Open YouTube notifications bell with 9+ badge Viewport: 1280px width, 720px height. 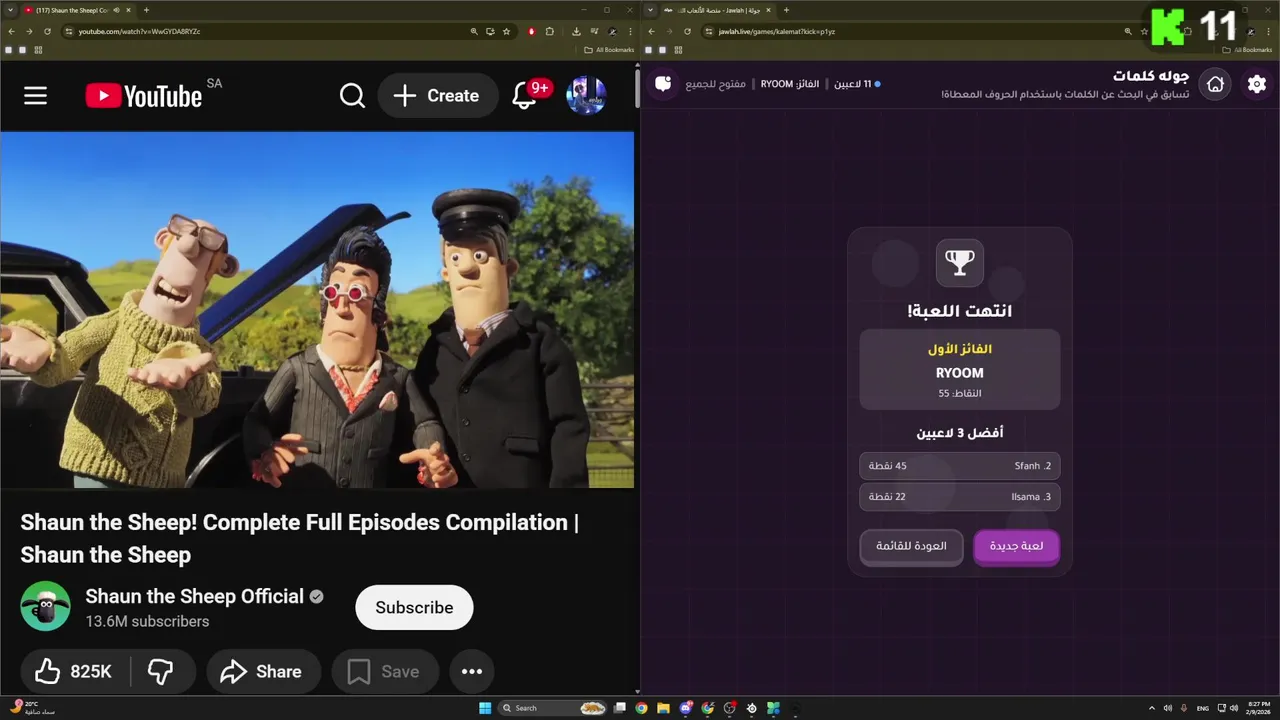(x=524, y=95)
